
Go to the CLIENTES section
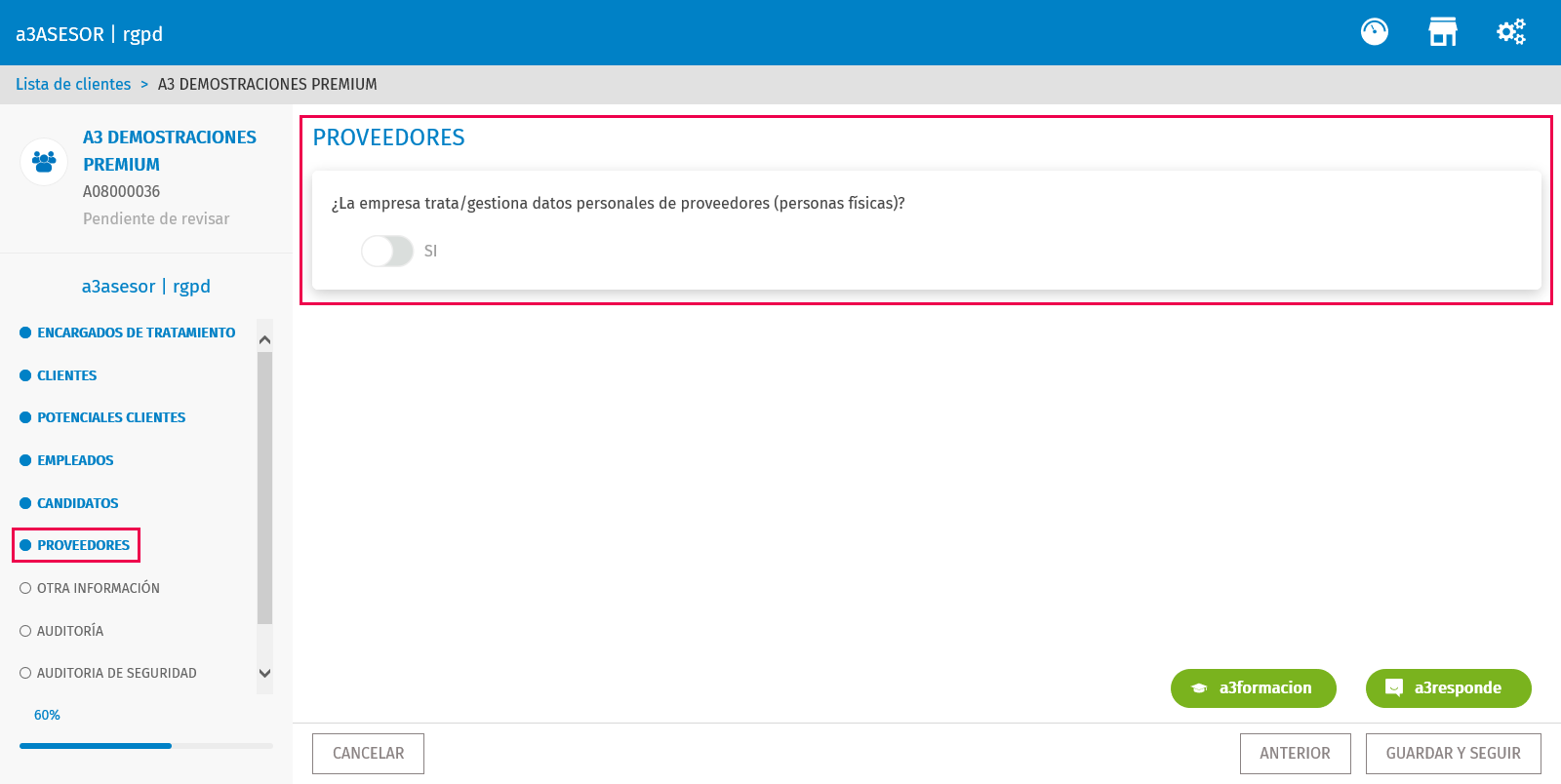click(x=67, y=375)
